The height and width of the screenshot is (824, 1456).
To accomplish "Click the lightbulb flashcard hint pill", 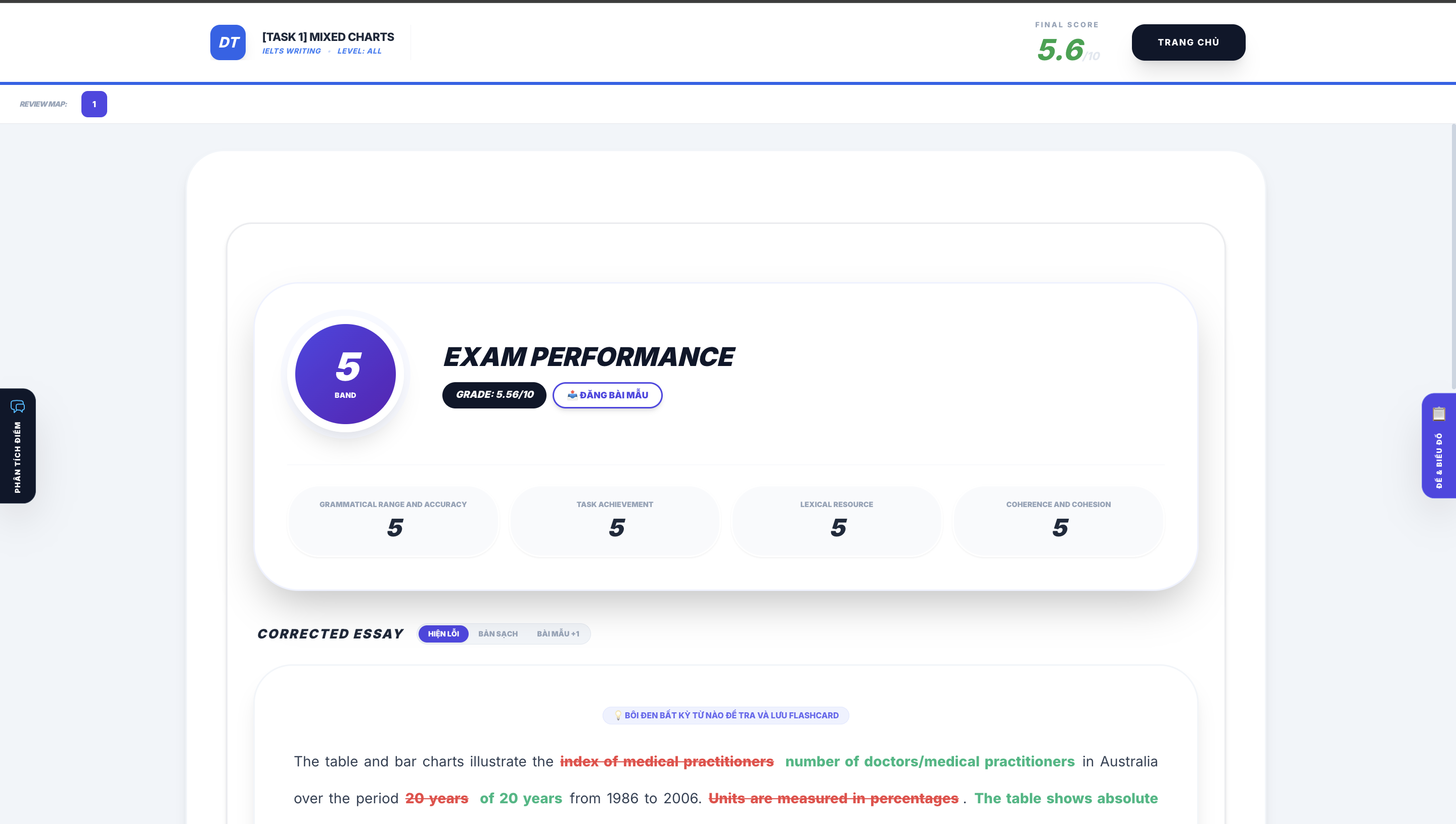I will [x=725, y=715].
